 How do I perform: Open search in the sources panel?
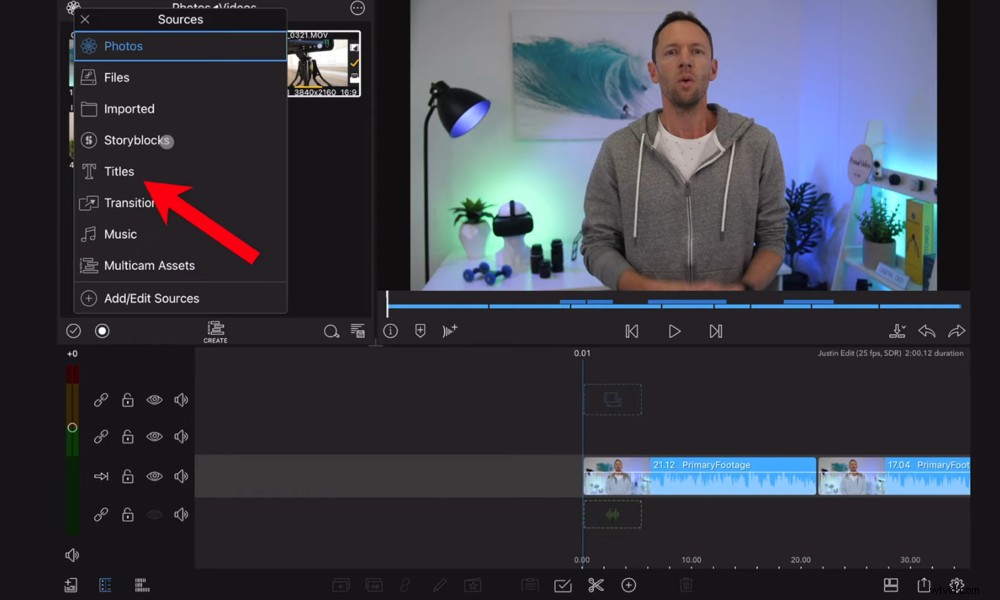(x=331, y=331)
